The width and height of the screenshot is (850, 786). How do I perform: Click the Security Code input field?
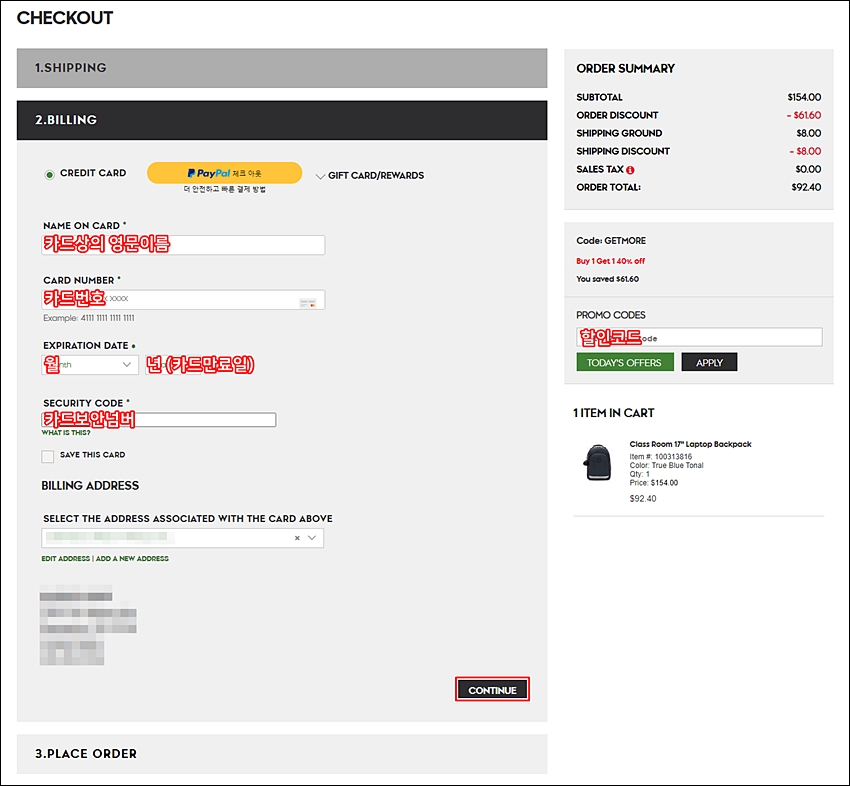[159, 420]
